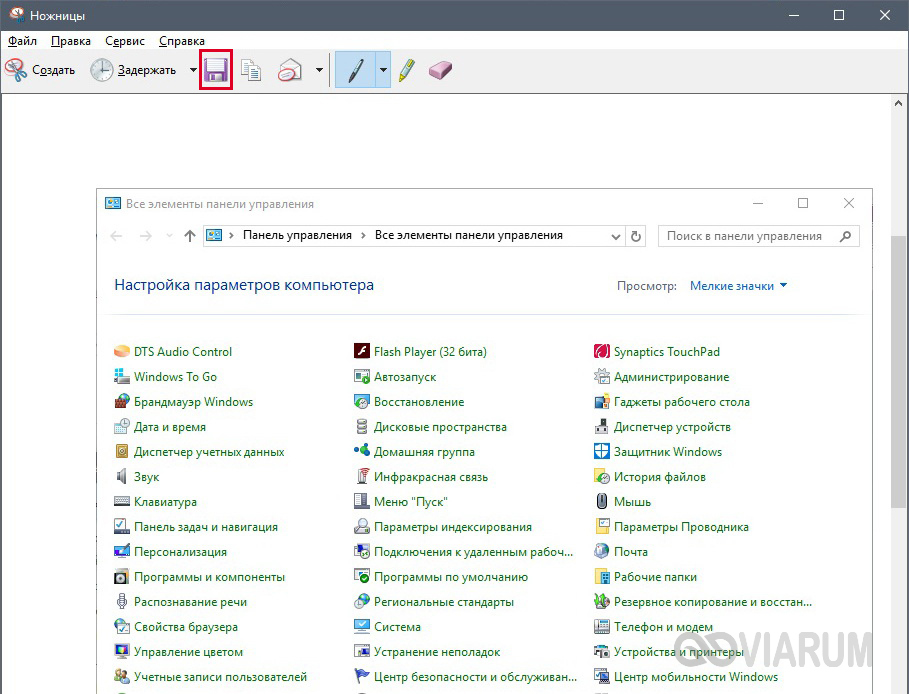Screen dimensions: 909x694
Task: Open the Задержать delay dropdown arrow
Action: 193,70
